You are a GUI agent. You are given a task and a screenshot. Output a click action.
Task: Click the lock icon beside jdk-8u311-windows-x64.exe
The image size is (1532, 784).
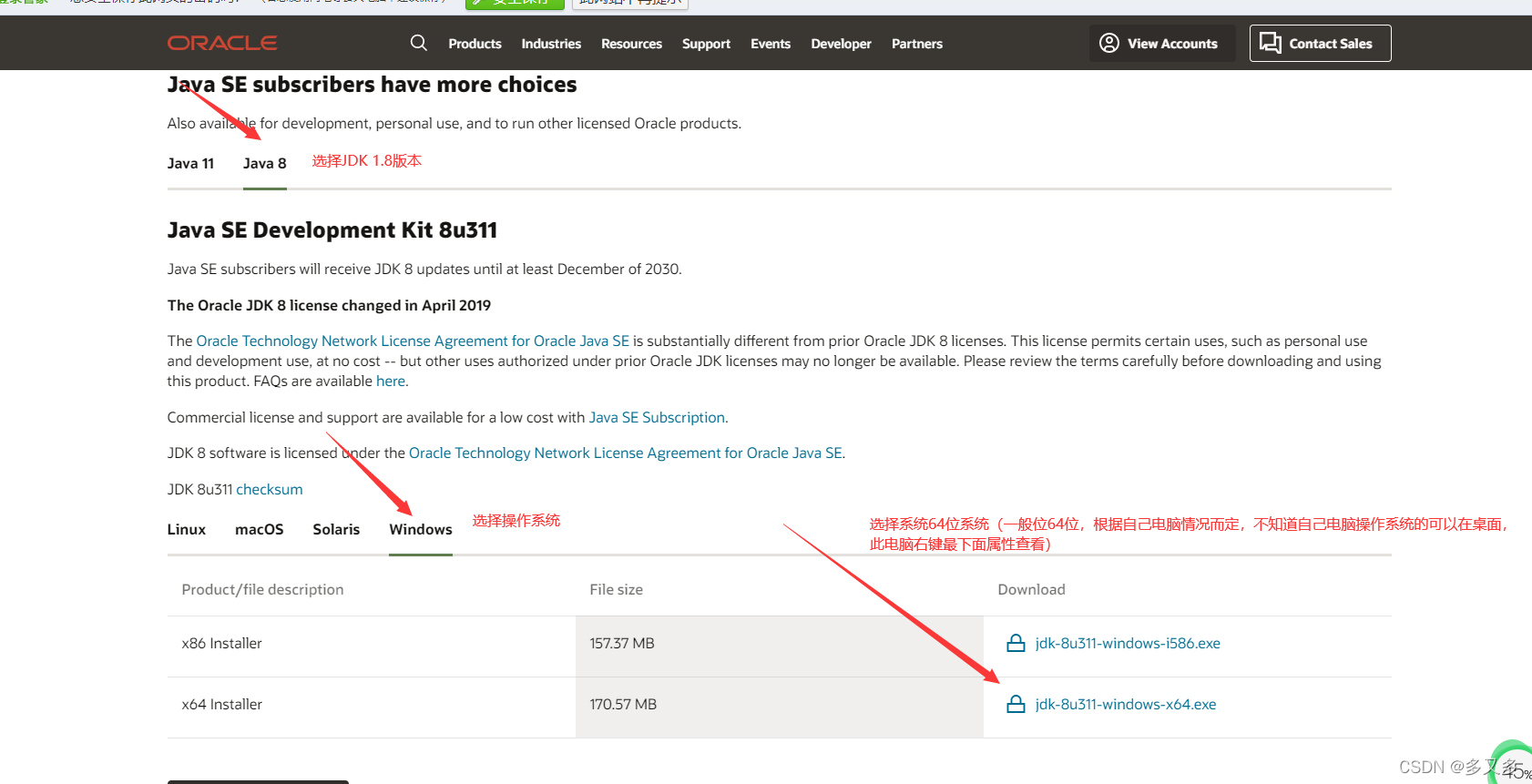point(1016,705)
